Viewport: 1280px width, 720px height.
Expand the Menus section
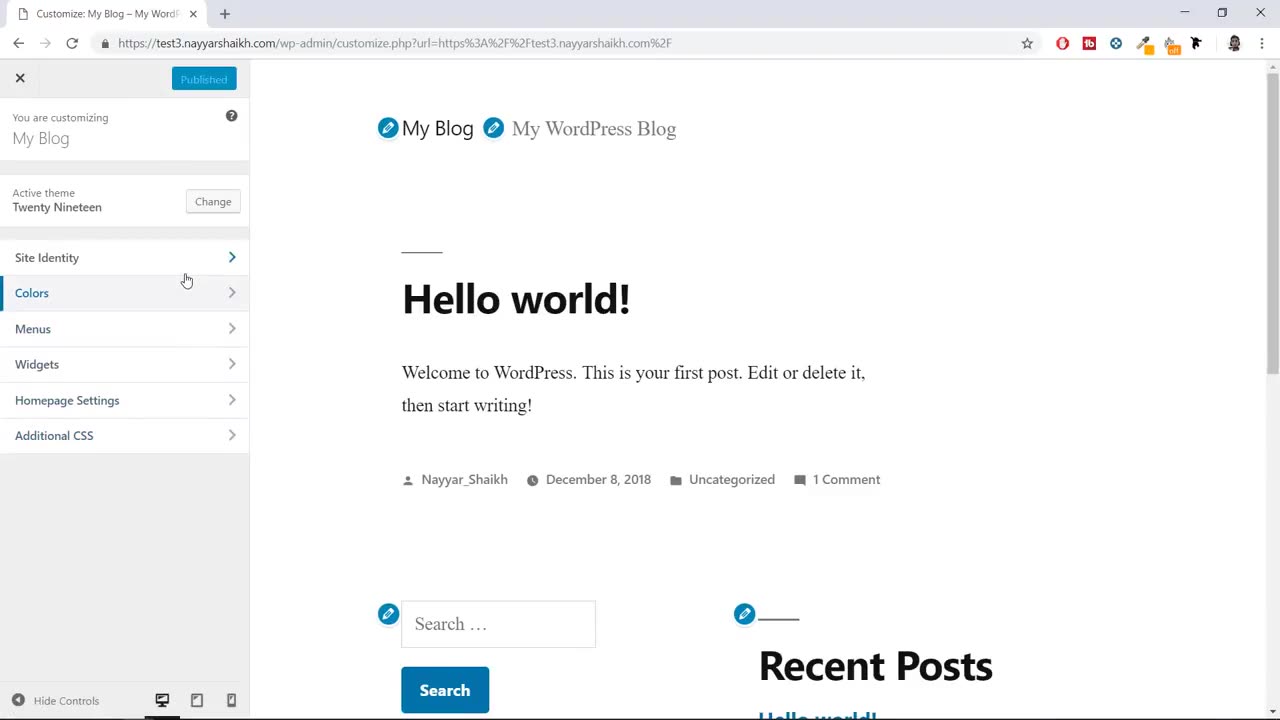125,329
